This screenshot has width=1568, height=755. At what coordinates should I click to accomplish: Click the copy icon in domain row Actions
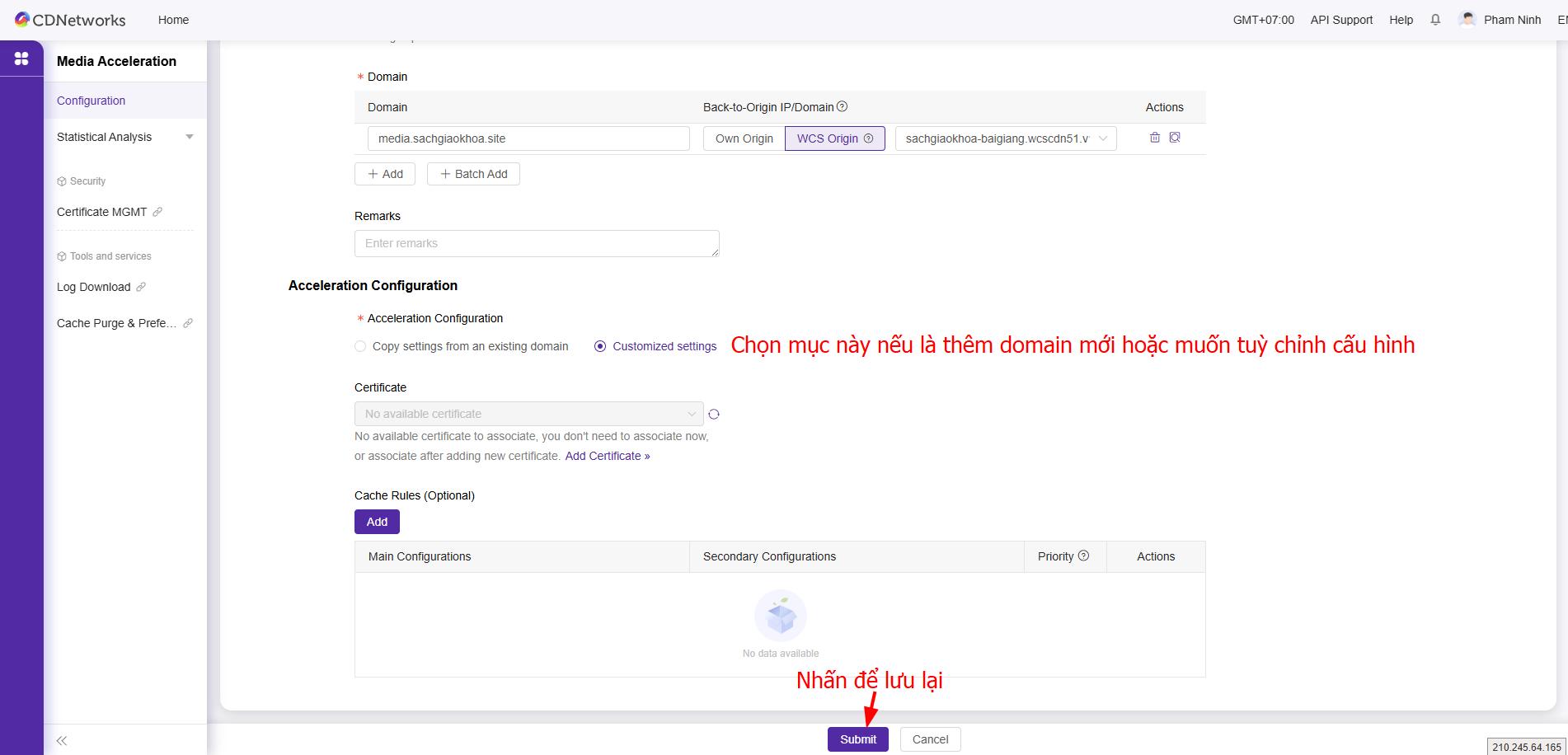pyautogui.click(x=1175, y=138)
